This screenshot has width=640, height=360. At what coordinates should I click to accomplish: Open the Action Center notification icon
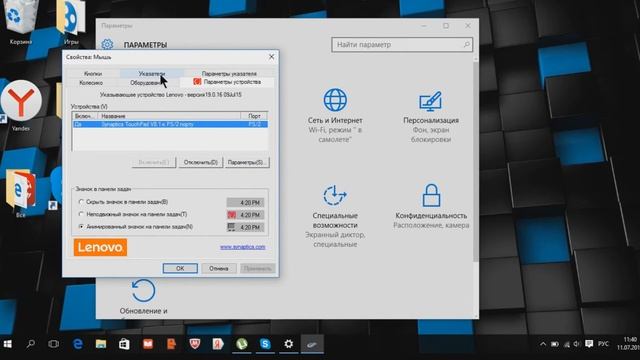(x=589, y=344)
